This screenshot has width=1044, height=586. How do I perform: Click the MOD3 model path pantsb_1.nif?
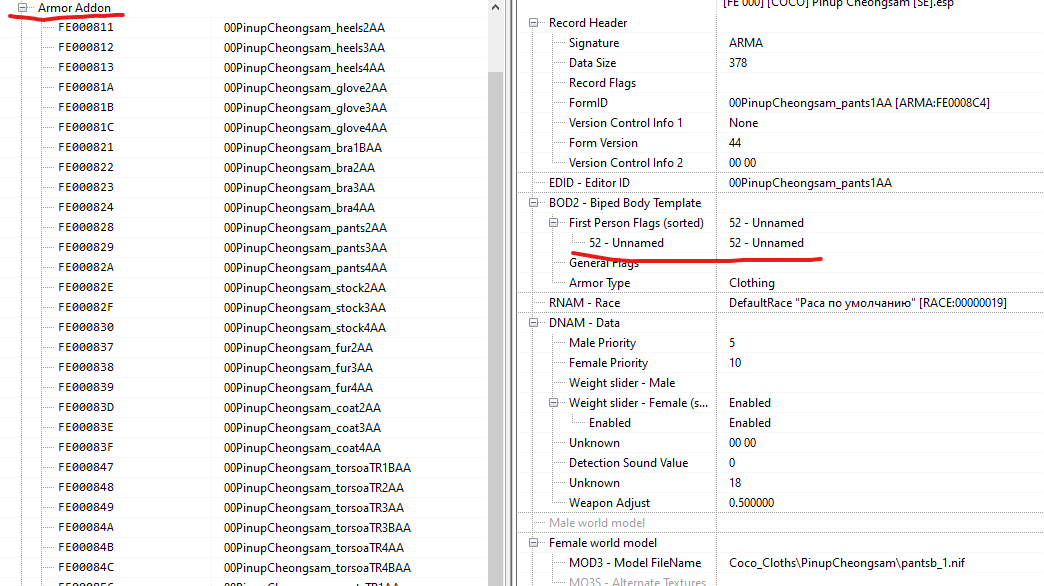point(846,563)
